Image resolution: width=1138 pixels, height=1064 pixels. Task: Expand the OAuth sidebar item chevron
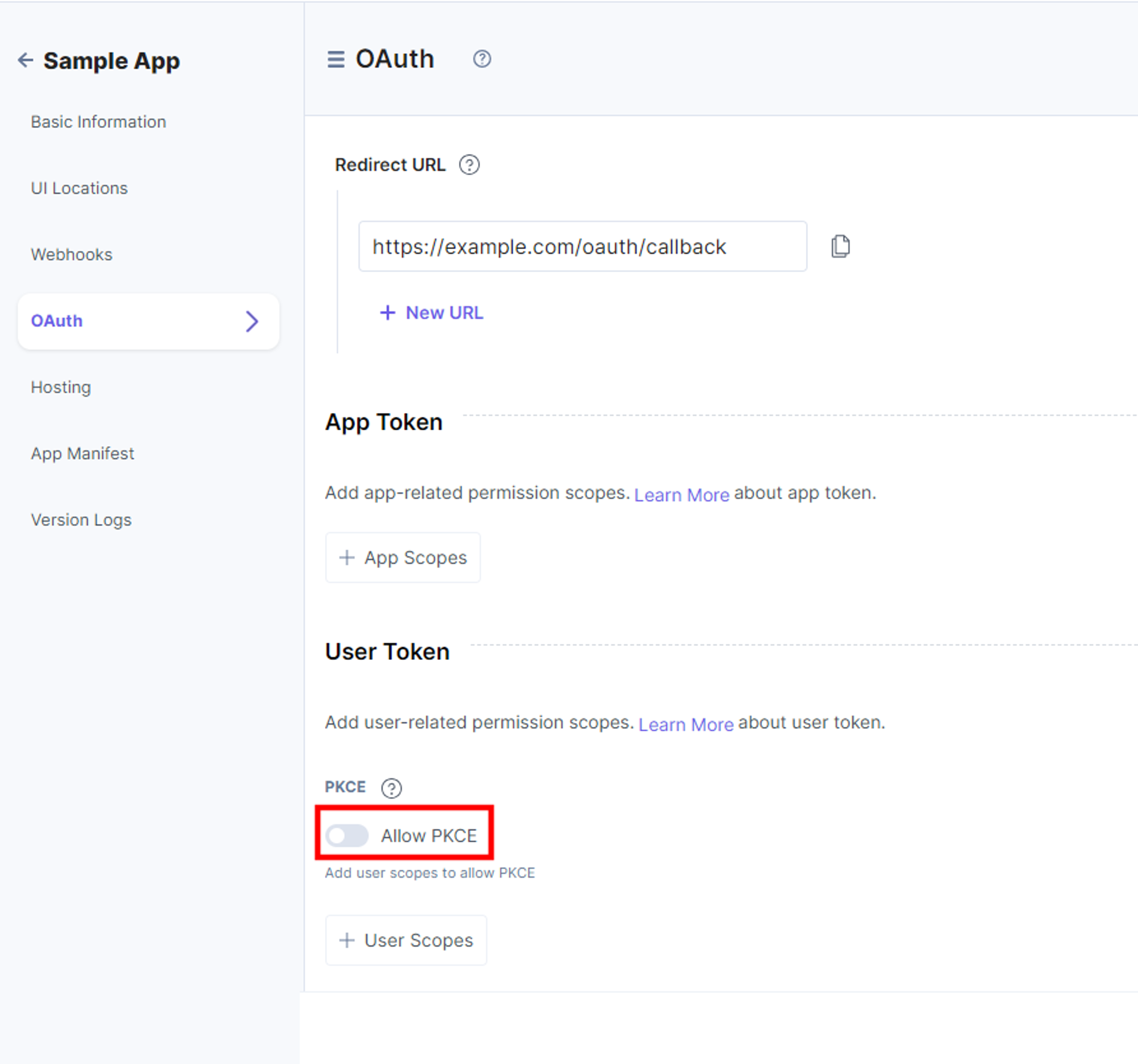point(252,321)
